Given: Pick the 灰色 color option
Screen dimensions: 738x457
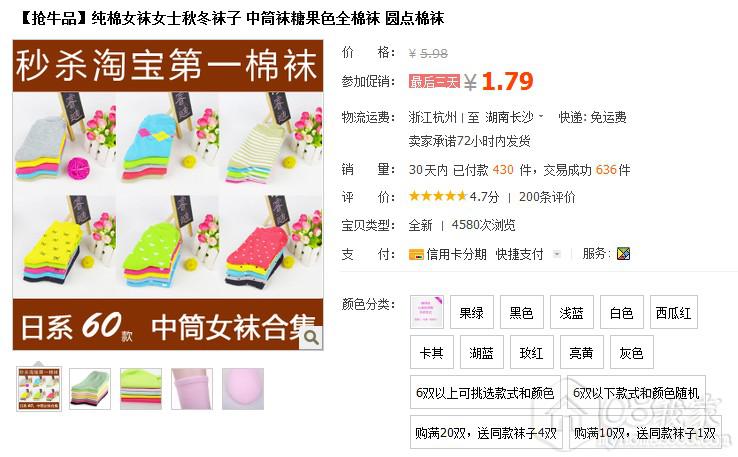Looking at the screenshot, I should click(x=631, y=352).
